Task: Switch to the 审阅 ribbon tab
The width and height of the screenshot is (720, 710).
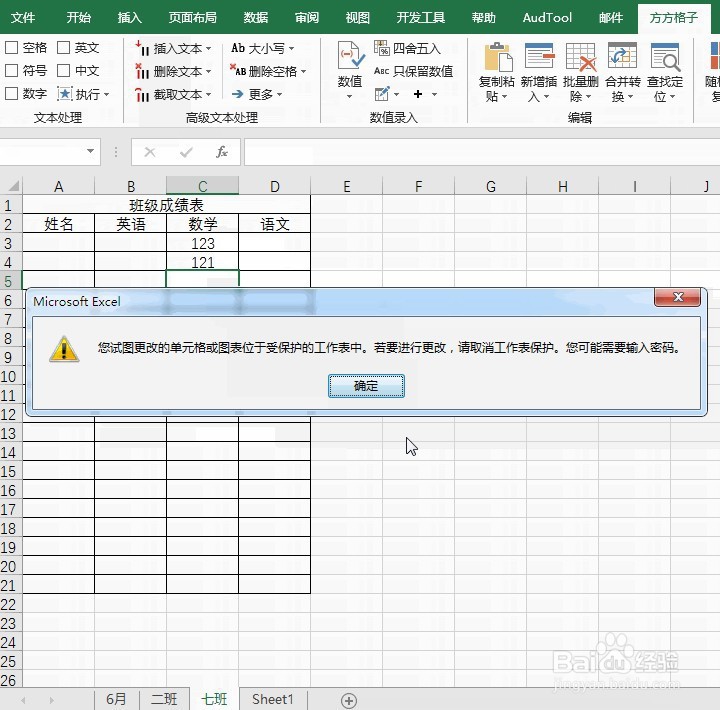Action: pyautogui.click(x=307, y=17)
